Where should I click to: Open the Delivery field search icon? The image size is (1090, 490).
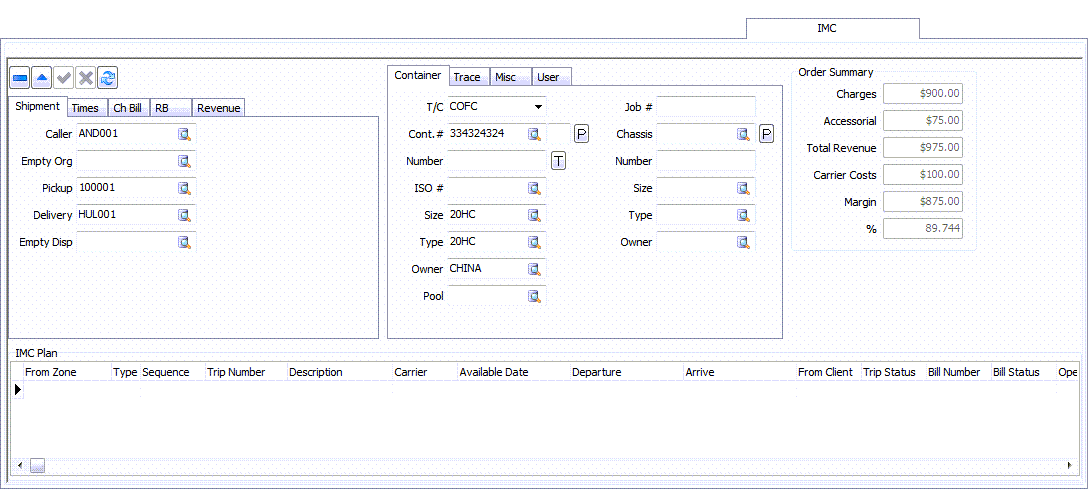[x=185, y=215]
